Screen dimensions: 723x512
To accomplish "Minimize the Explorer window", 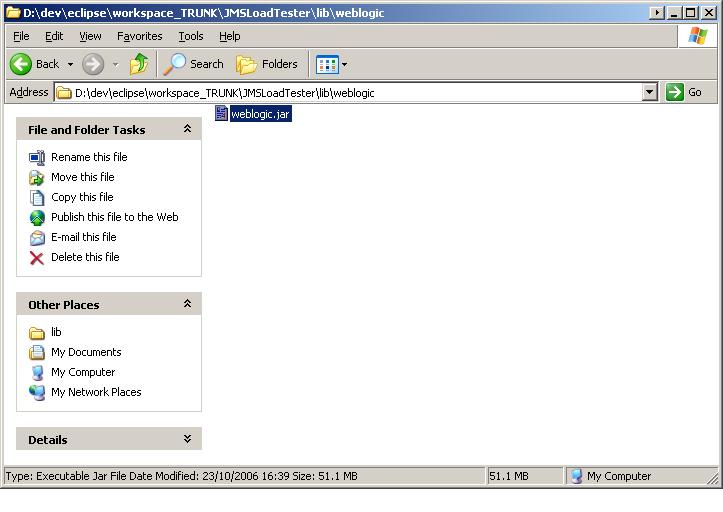I will tap(674, 12).
